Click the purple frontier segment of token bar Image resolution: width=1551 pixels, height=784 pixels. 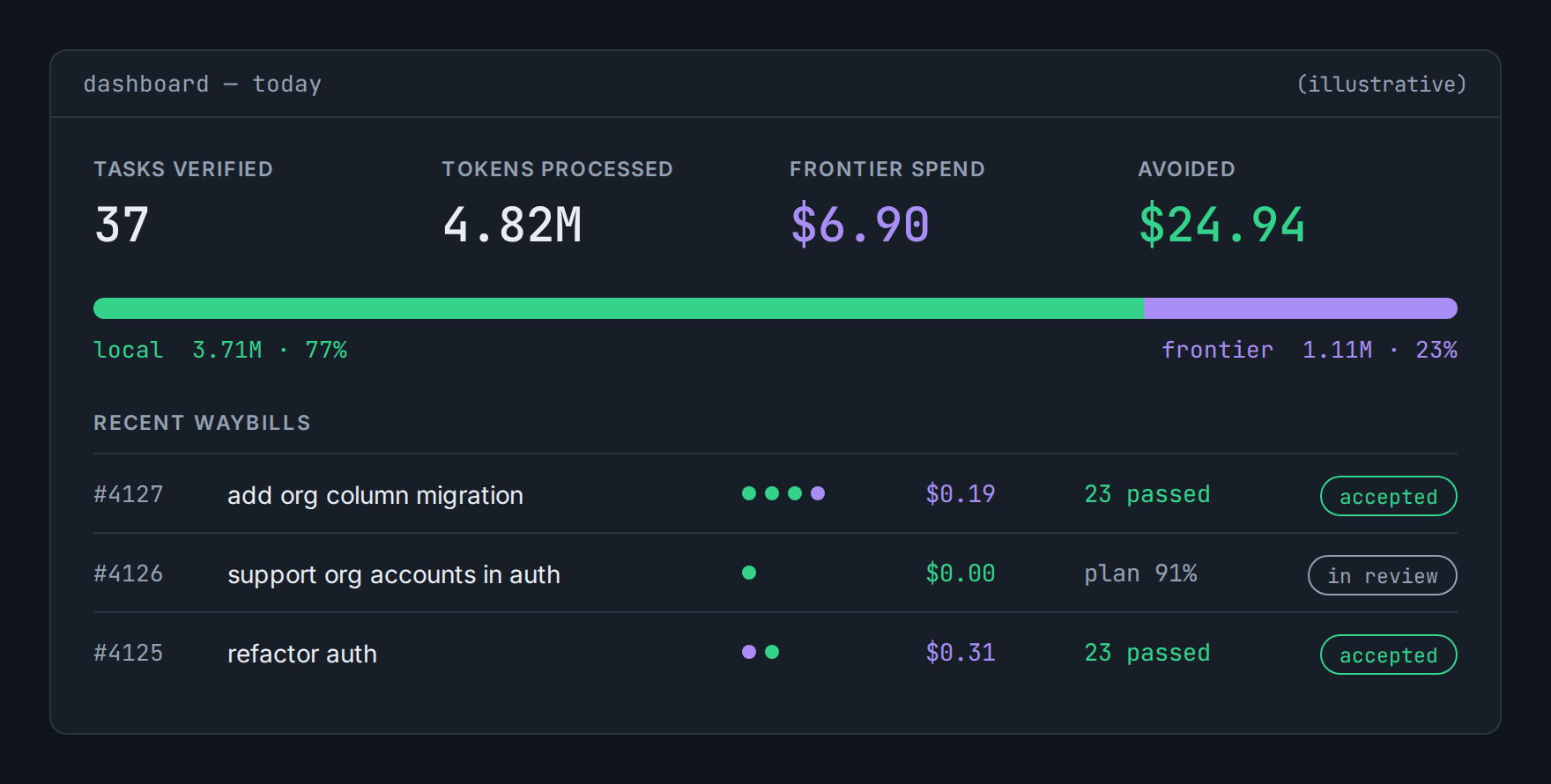pyautogui.click(x=1300, y=308)
